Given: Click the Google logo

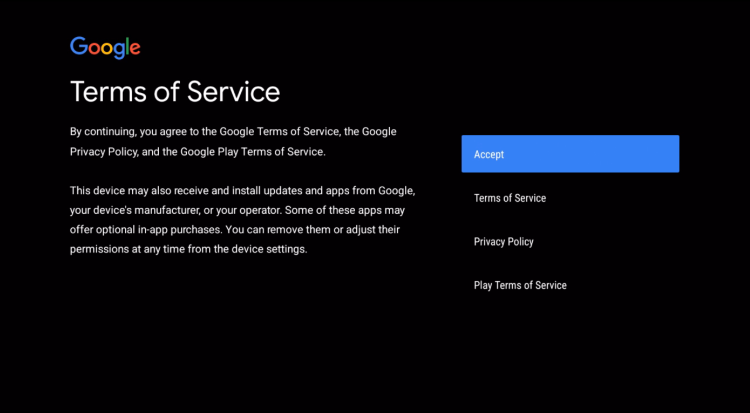Looking at the screenshot, I should (x=105, y=48).
